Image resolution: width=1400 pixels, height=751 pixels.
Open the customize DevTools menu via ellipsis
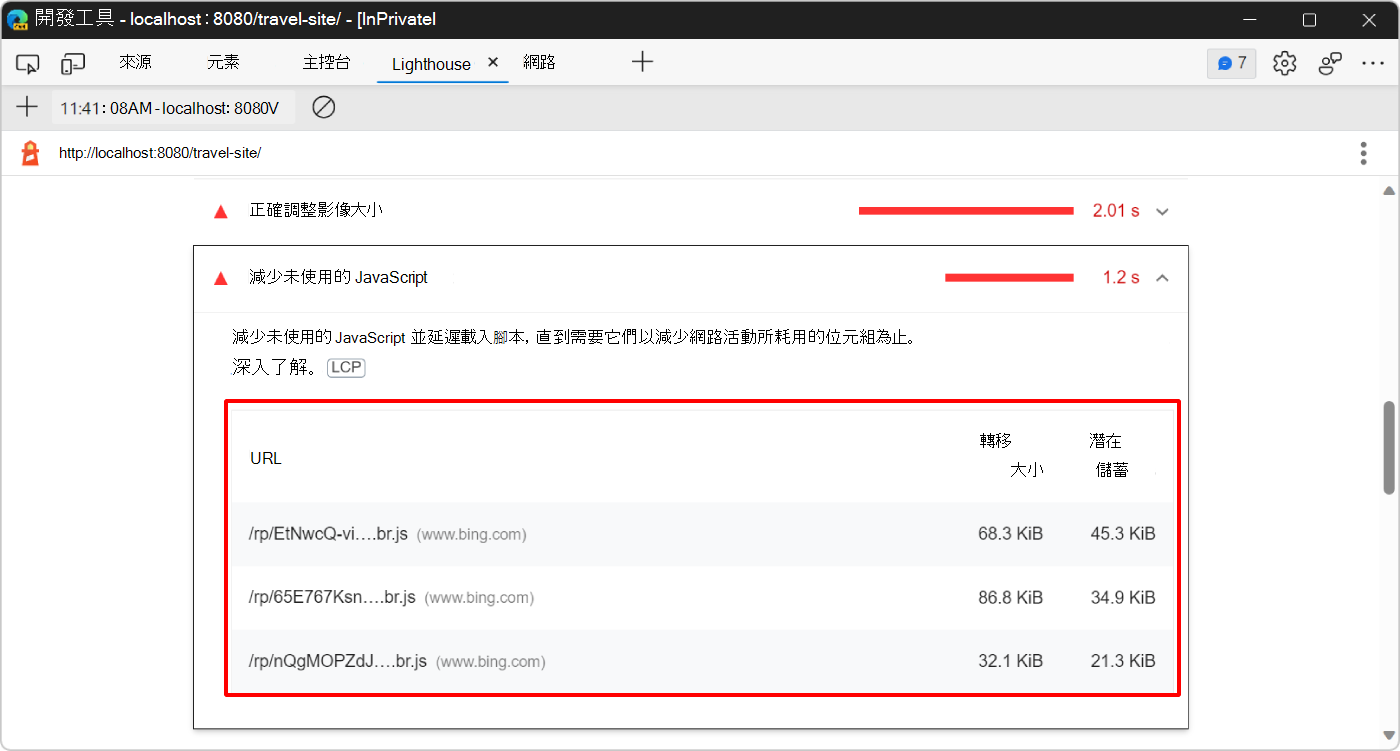click(x=1374, y=62)
